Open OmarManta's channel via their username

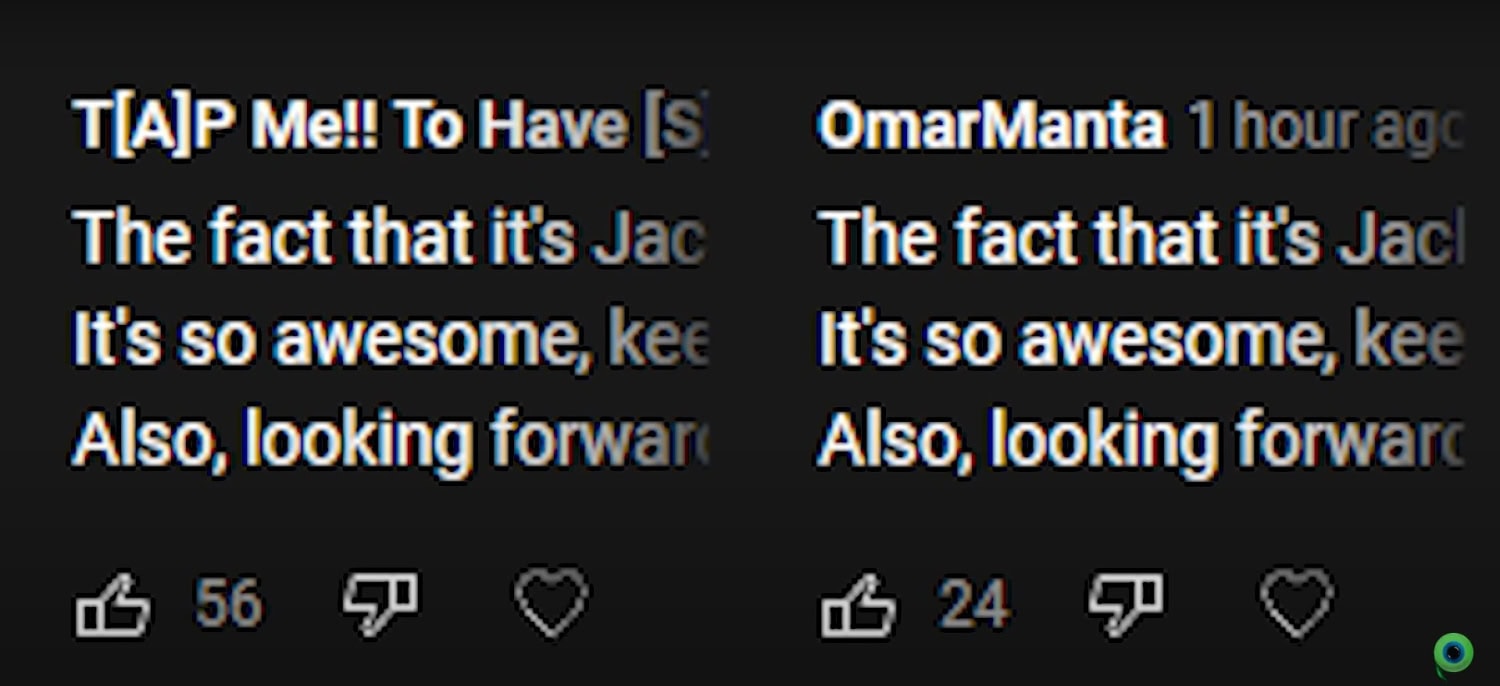point(990,125)
